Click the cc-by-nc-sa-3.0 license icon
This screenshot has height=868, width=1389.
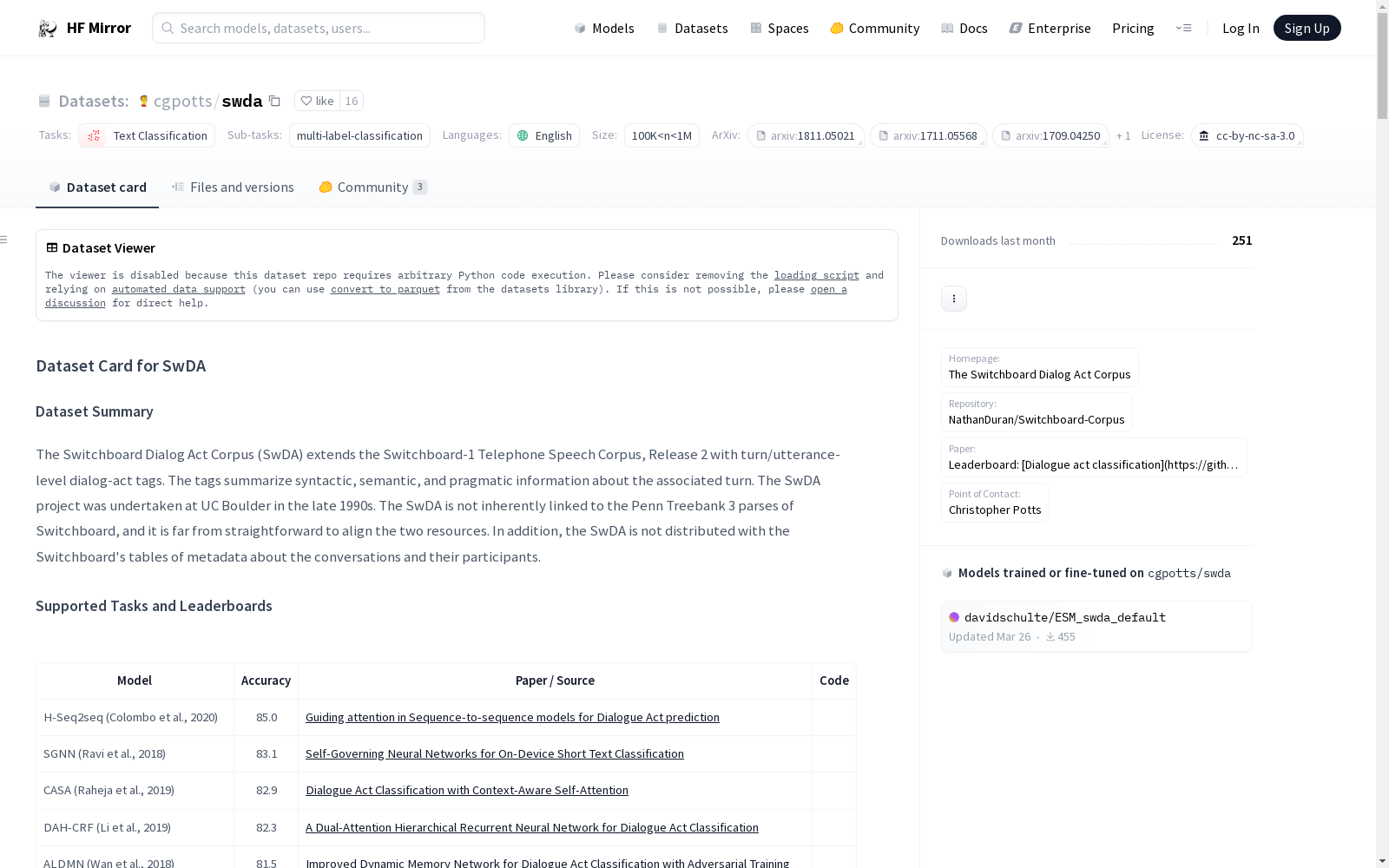point(1204,135)
